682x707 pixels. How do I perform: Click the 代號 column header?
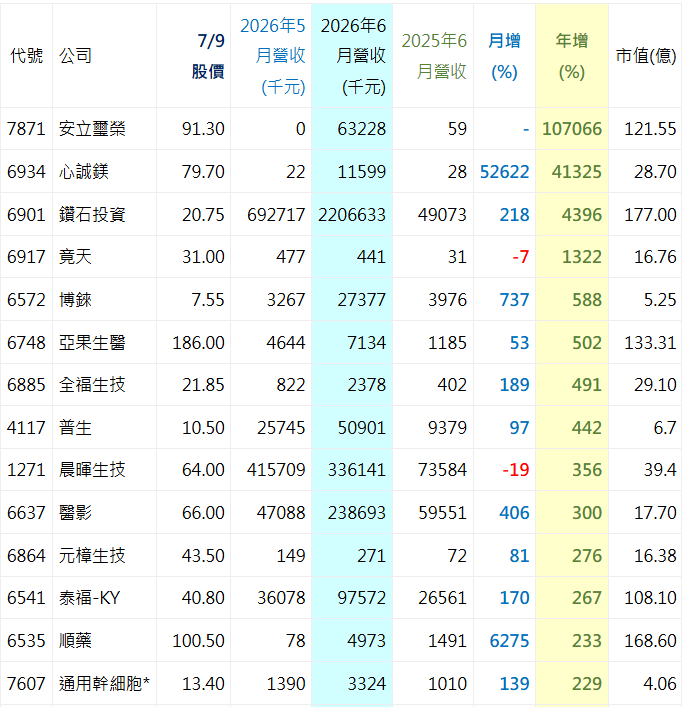click(27, 56)
